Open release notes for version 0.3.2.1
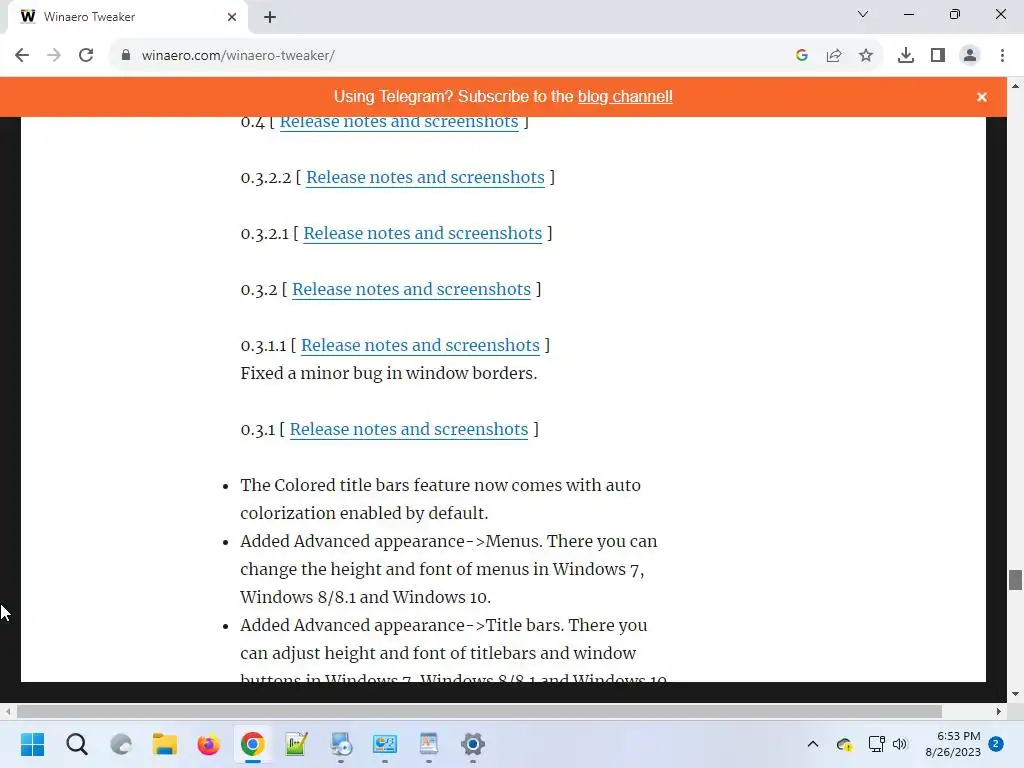 coord(423,234)
